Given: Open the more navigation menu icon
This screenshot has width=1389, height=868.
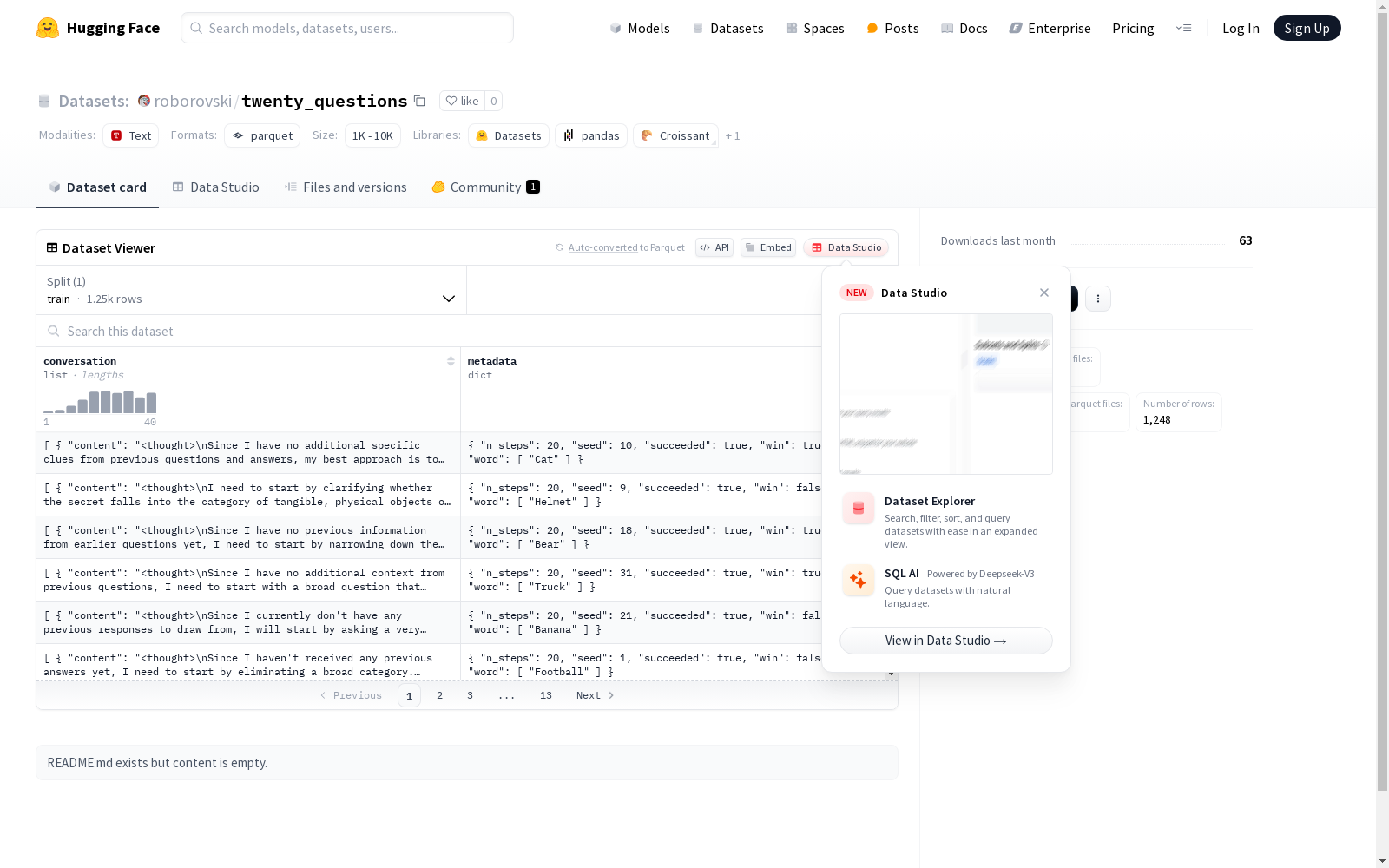Looking at the screenshot, I should 1183,28.
